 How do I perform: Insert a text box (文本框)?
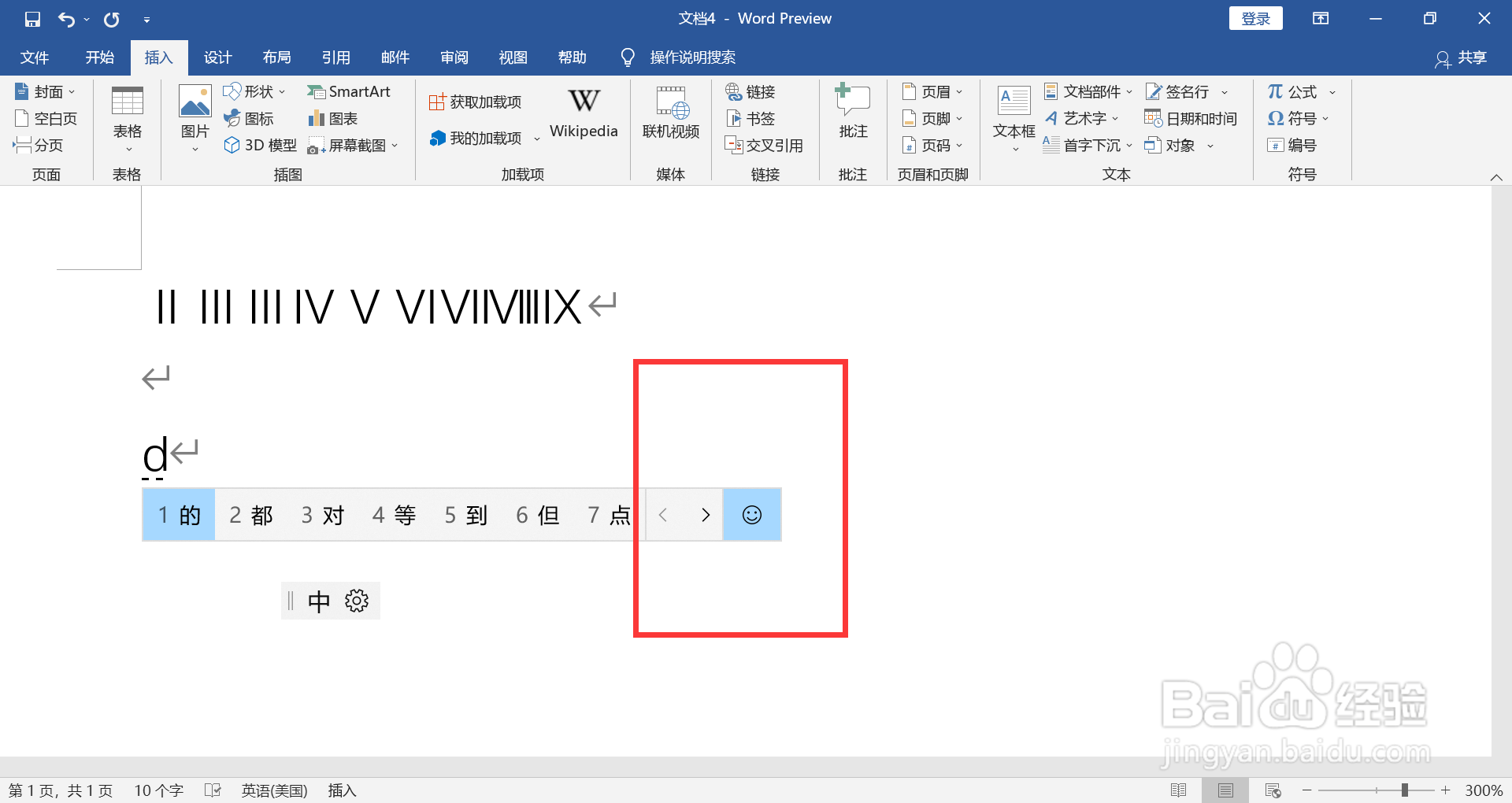pyautogui.click(x=1014, y=118)
